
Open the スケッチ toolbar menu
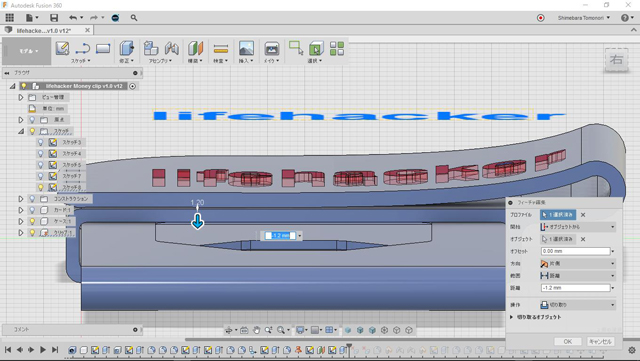click(80, 61)
